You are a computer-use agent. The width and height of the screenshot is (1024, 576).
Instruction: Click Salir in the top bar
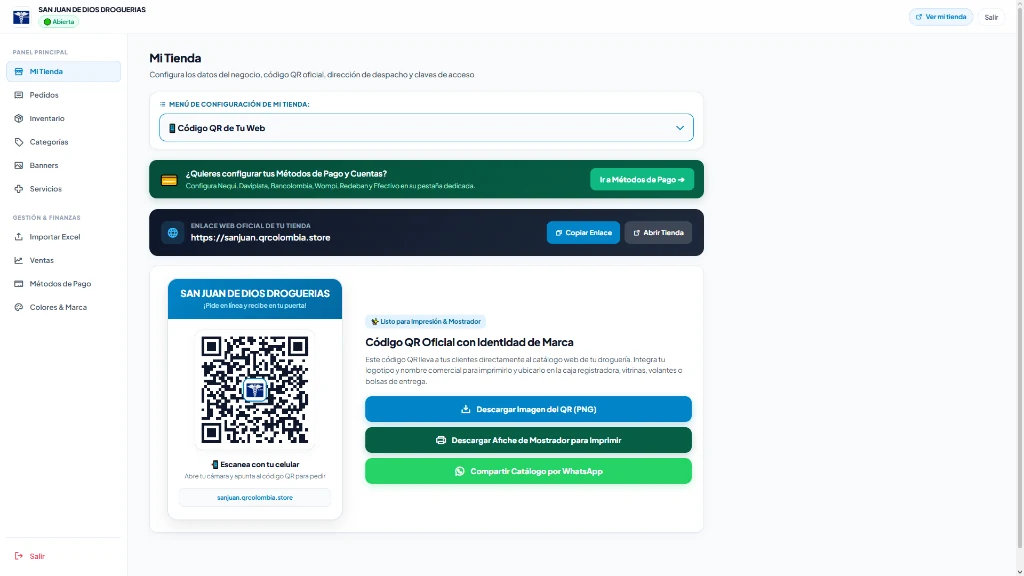point(991,17)
